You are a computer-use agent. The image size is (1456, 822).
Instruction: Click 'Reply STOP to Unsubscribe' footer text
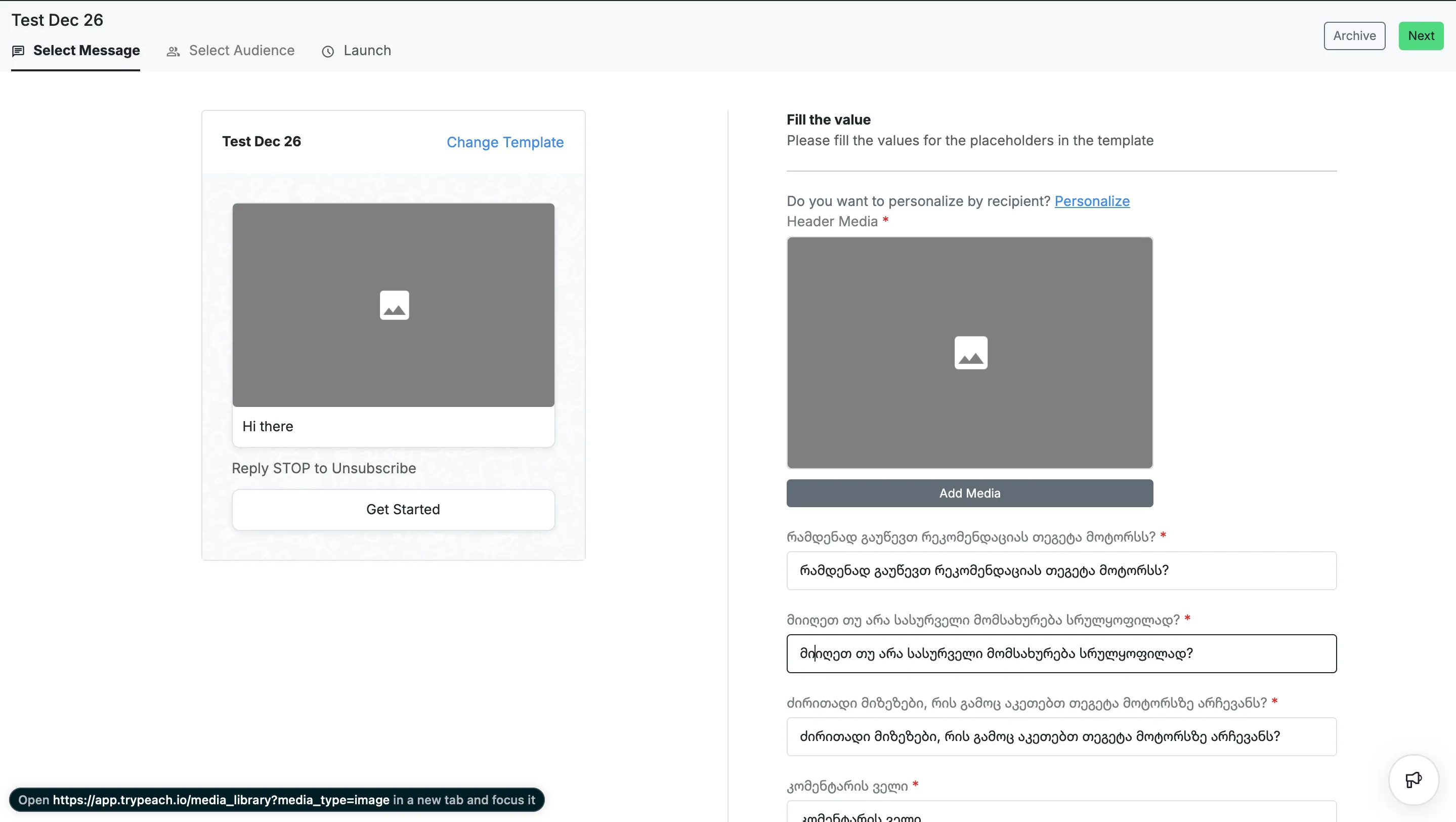point(324,468)
